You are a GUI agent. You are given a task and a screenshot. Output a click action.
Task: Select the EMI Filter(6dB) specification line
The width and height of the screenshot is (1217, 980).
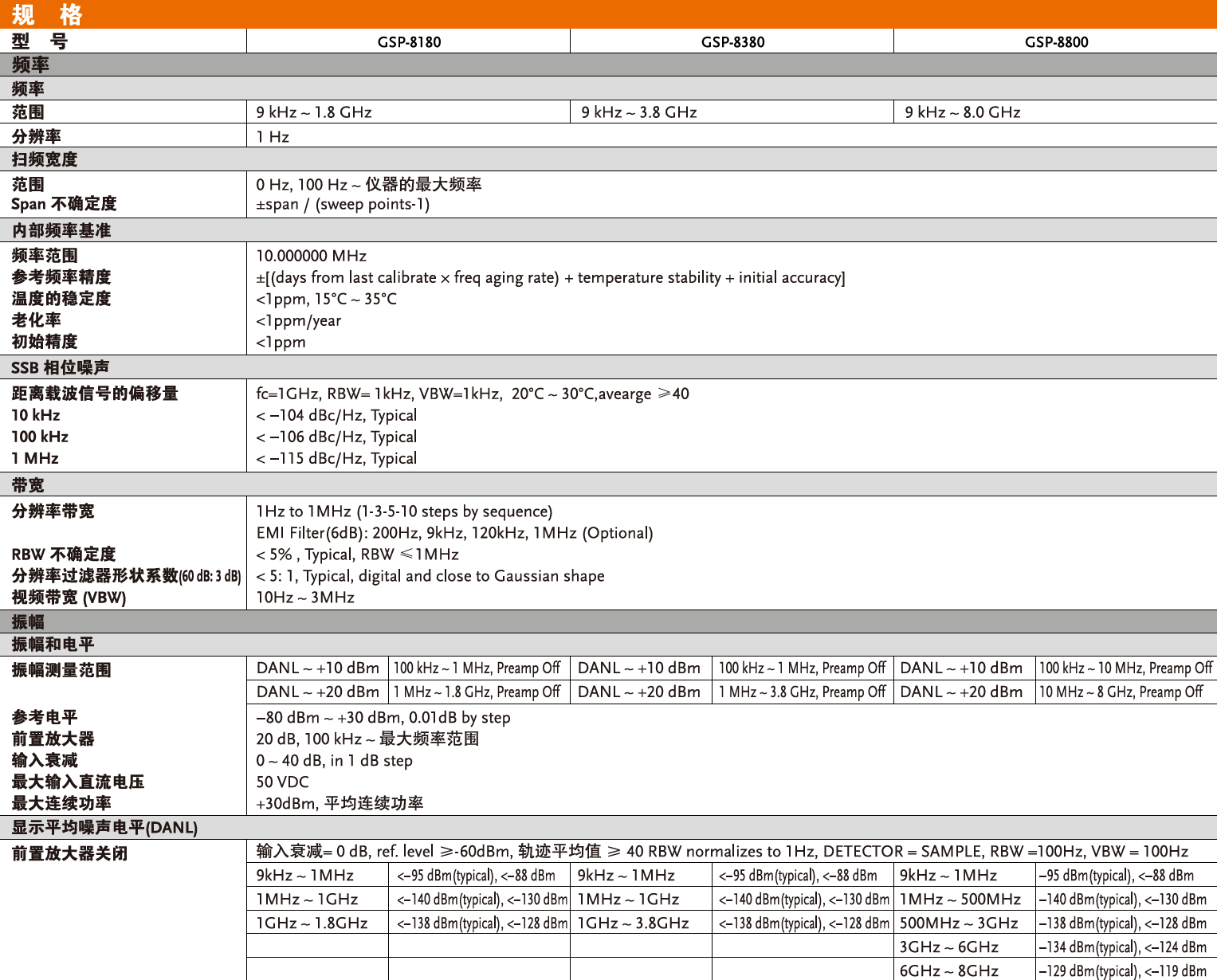[454, 533]
